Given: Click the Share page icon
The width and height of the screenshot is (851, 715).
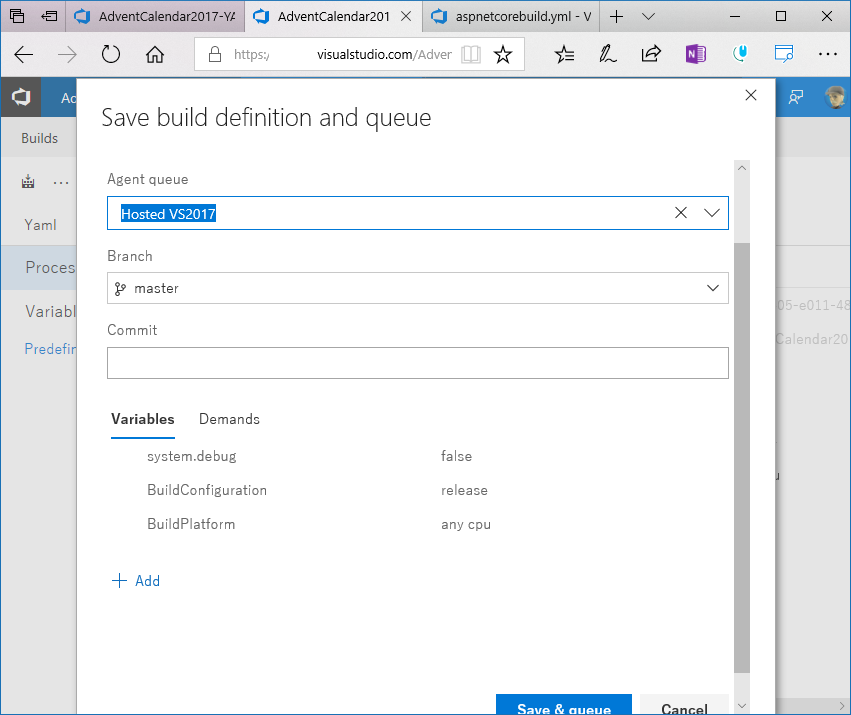Looking at the screenshot, I should coord(651,54).
